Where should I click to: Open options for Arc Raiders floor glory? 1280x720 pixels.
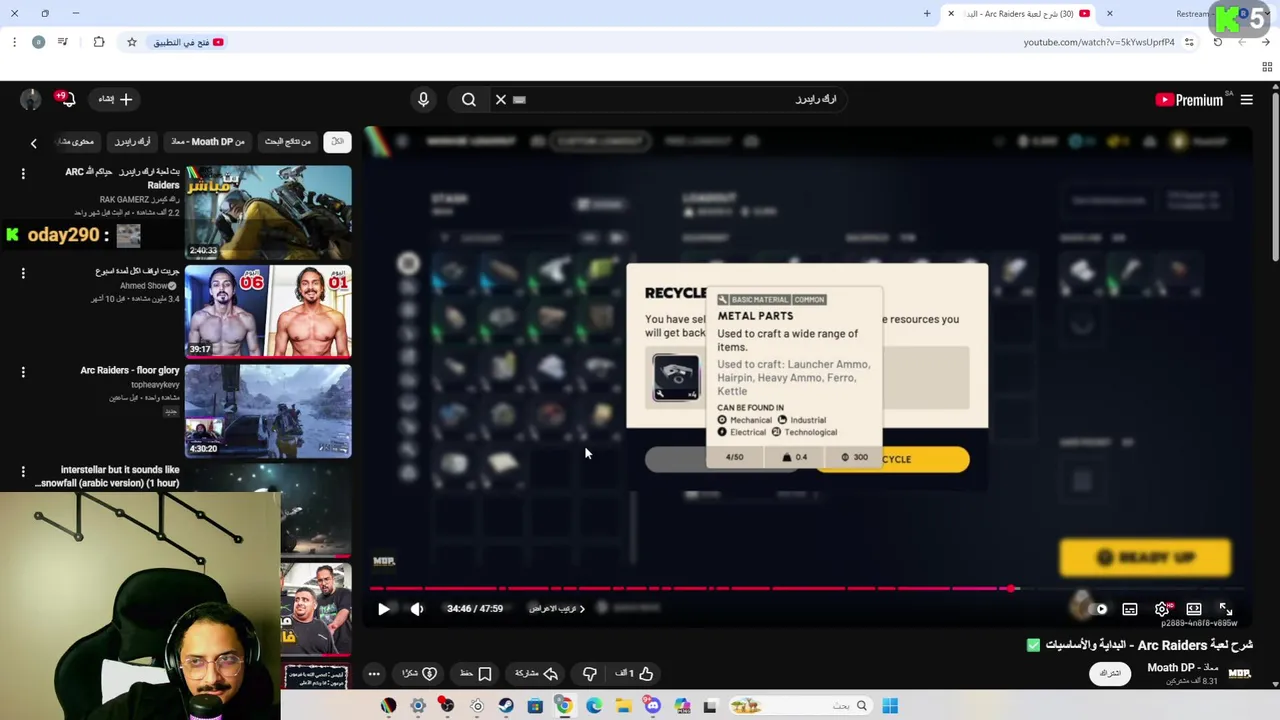[x=23, y=372]
